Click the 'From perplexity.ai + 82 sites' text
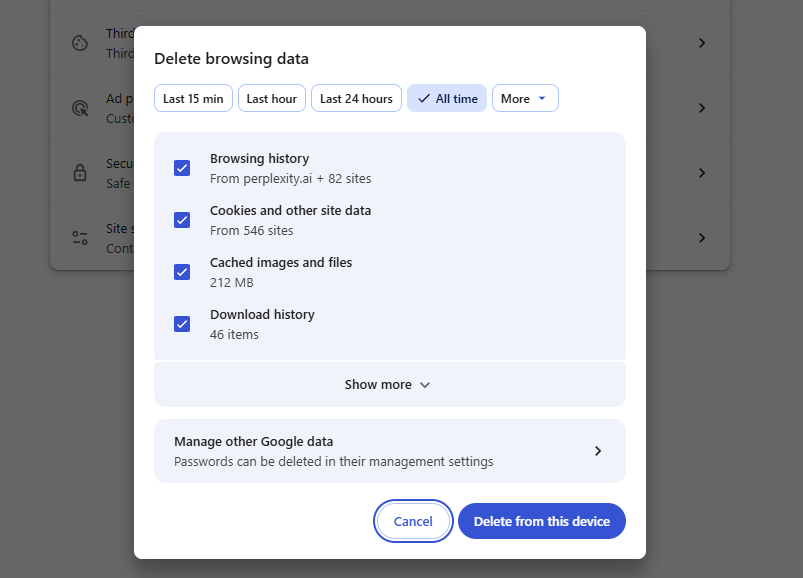803x578 pixels. (290, 179)
